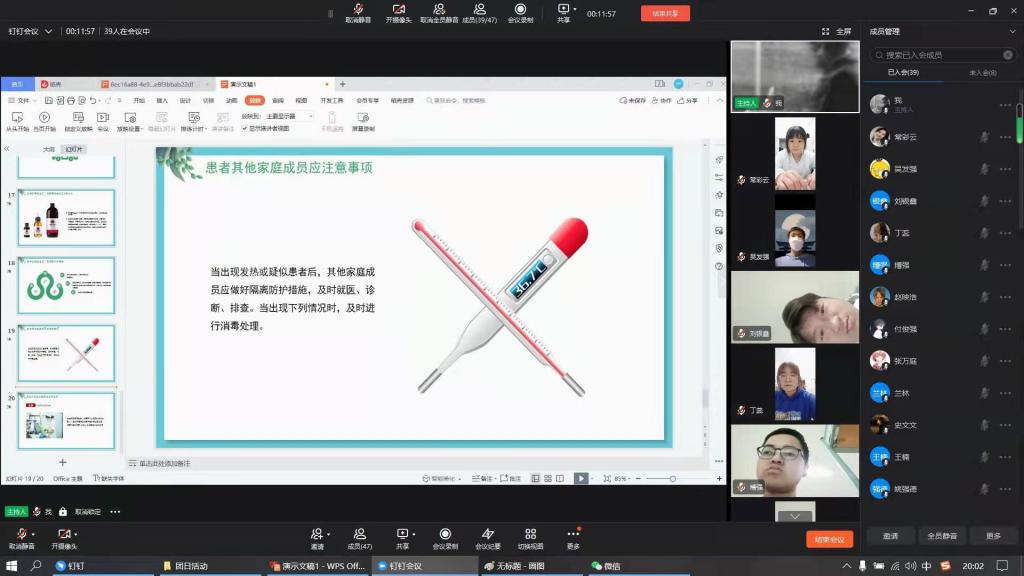Open meeting recording in top bar
Image resolution: width=1024 pixels, height=576 pixels.
520,10
